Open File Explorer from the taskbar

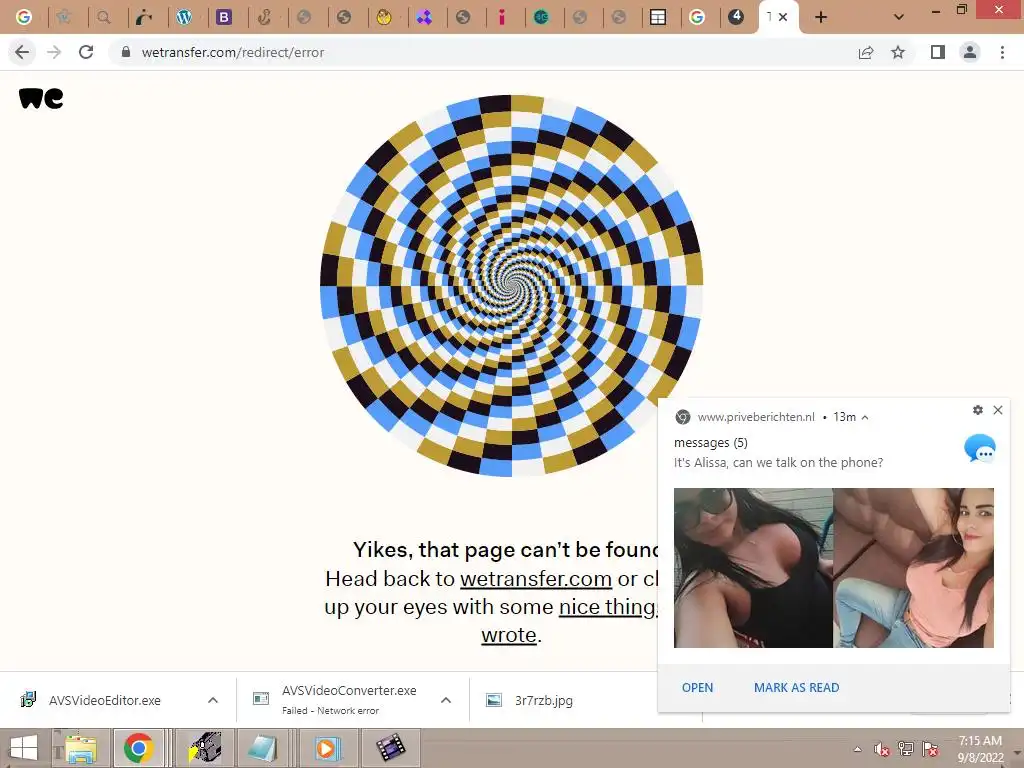pos(80,748)
